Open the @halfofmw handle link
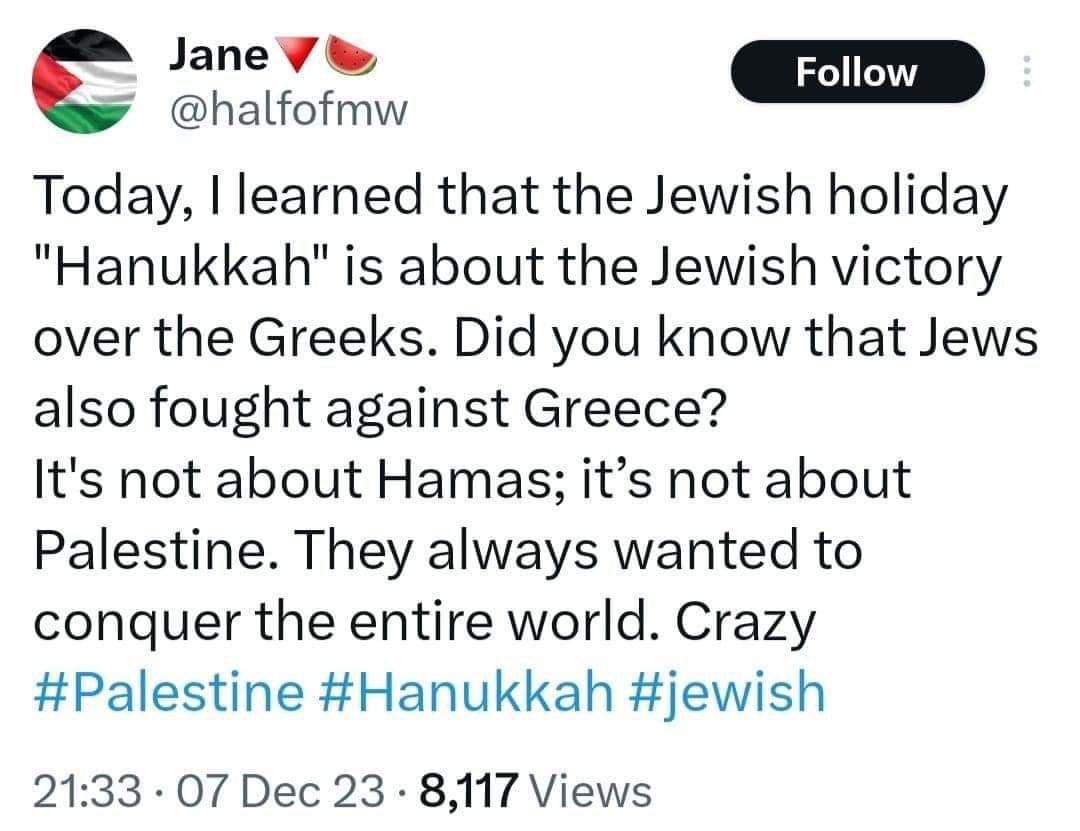This screenshot has width=1080, height=831. click(x=289, y=109)
